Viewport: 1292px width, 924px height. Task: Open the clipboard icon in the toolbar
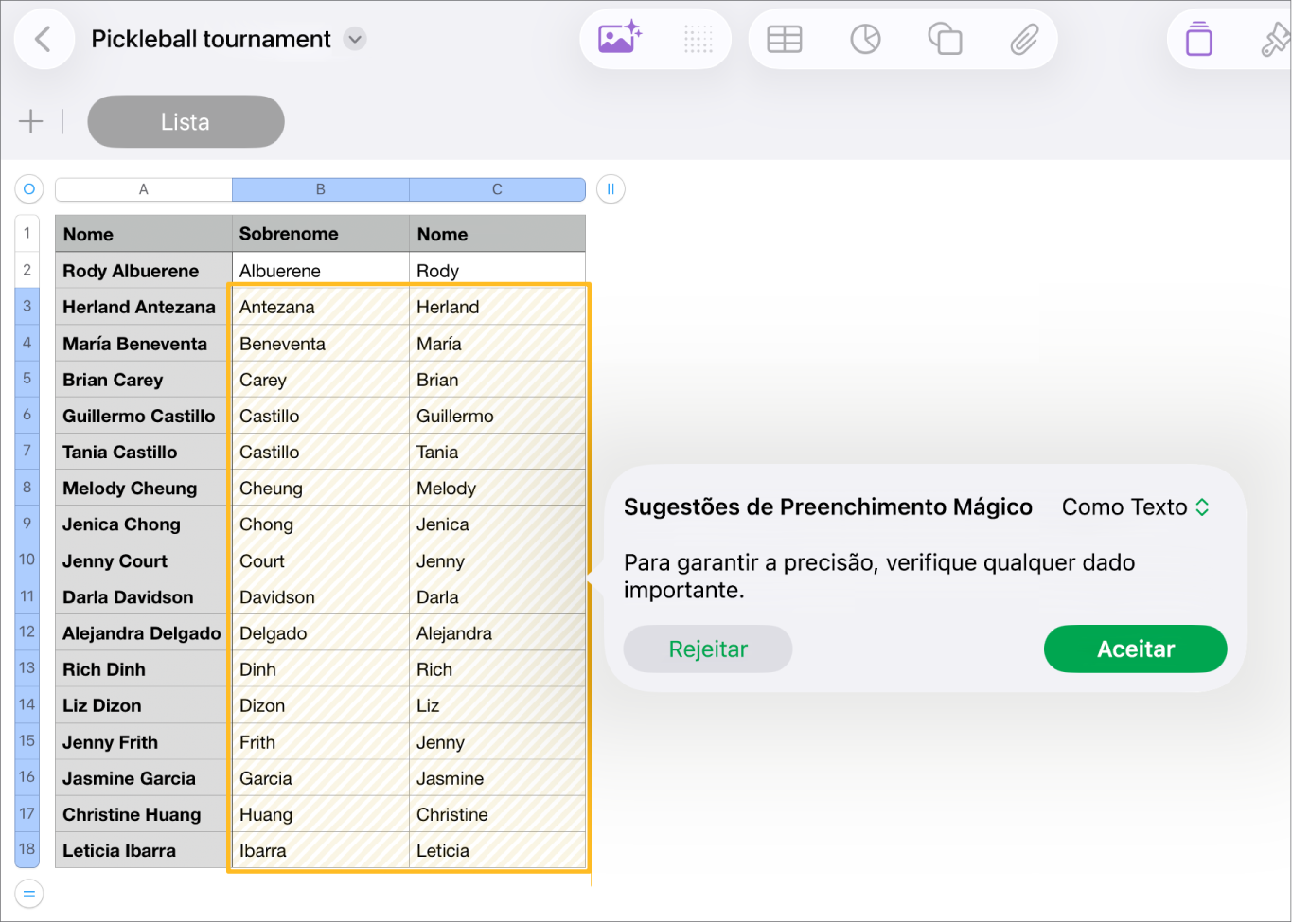1198,39
